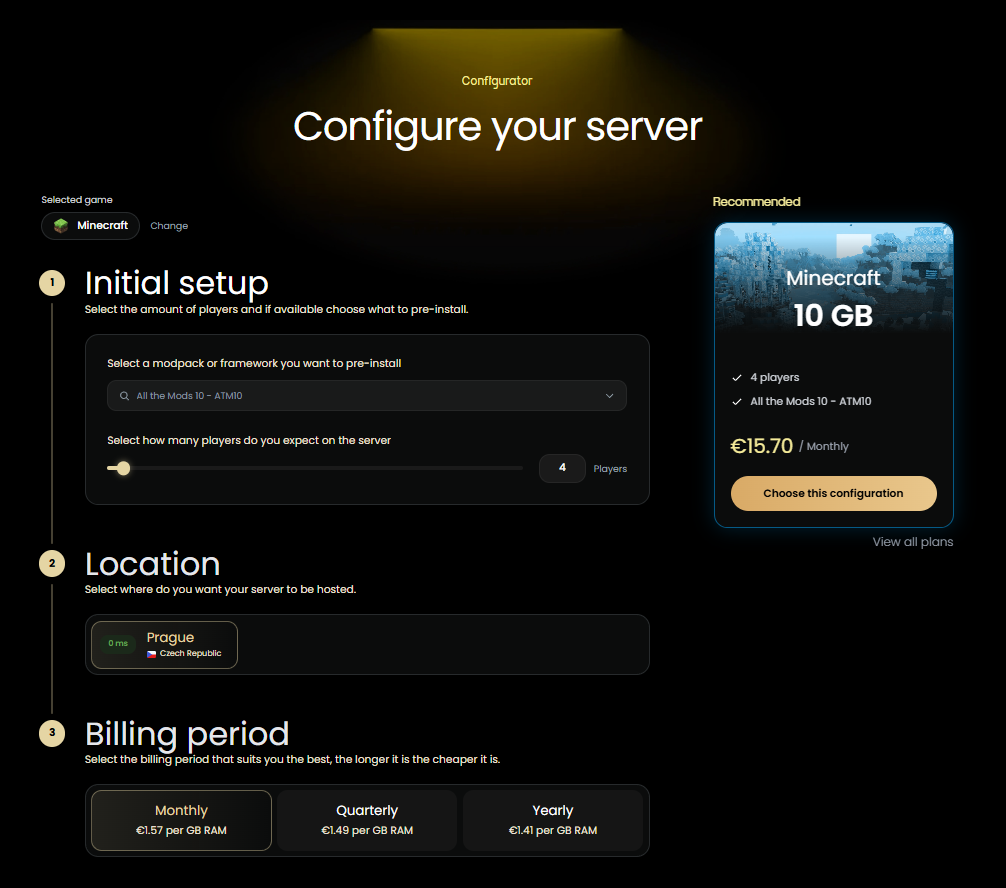
Task: Click the Initial setup heading
Action: [x=176, y=283]
